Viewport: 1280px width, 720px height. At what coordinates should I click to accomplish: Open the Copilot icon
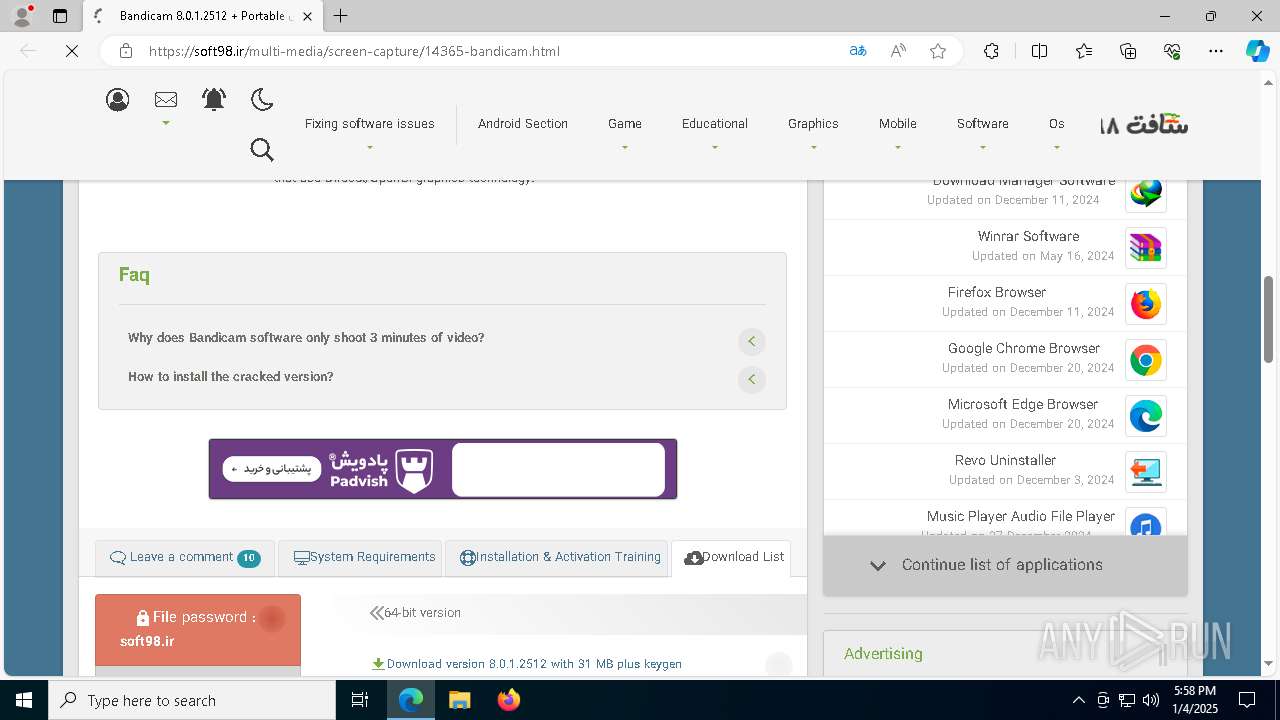(1257, 51)
